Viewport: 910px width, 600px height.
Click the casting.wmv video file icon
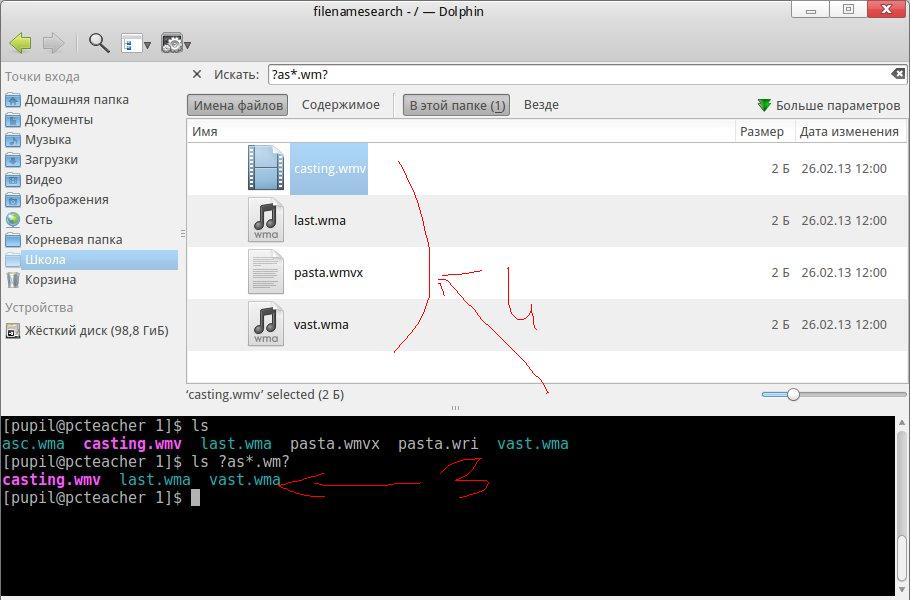click(266, 168)
